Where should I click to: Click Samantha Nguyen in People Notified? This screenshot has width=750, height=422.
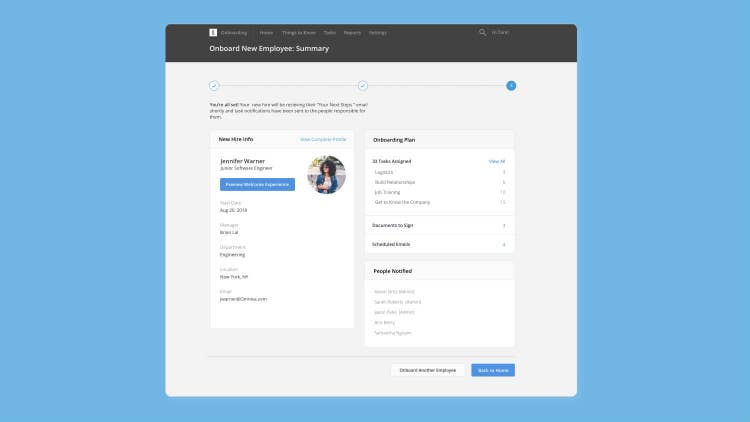pos(393,333)
